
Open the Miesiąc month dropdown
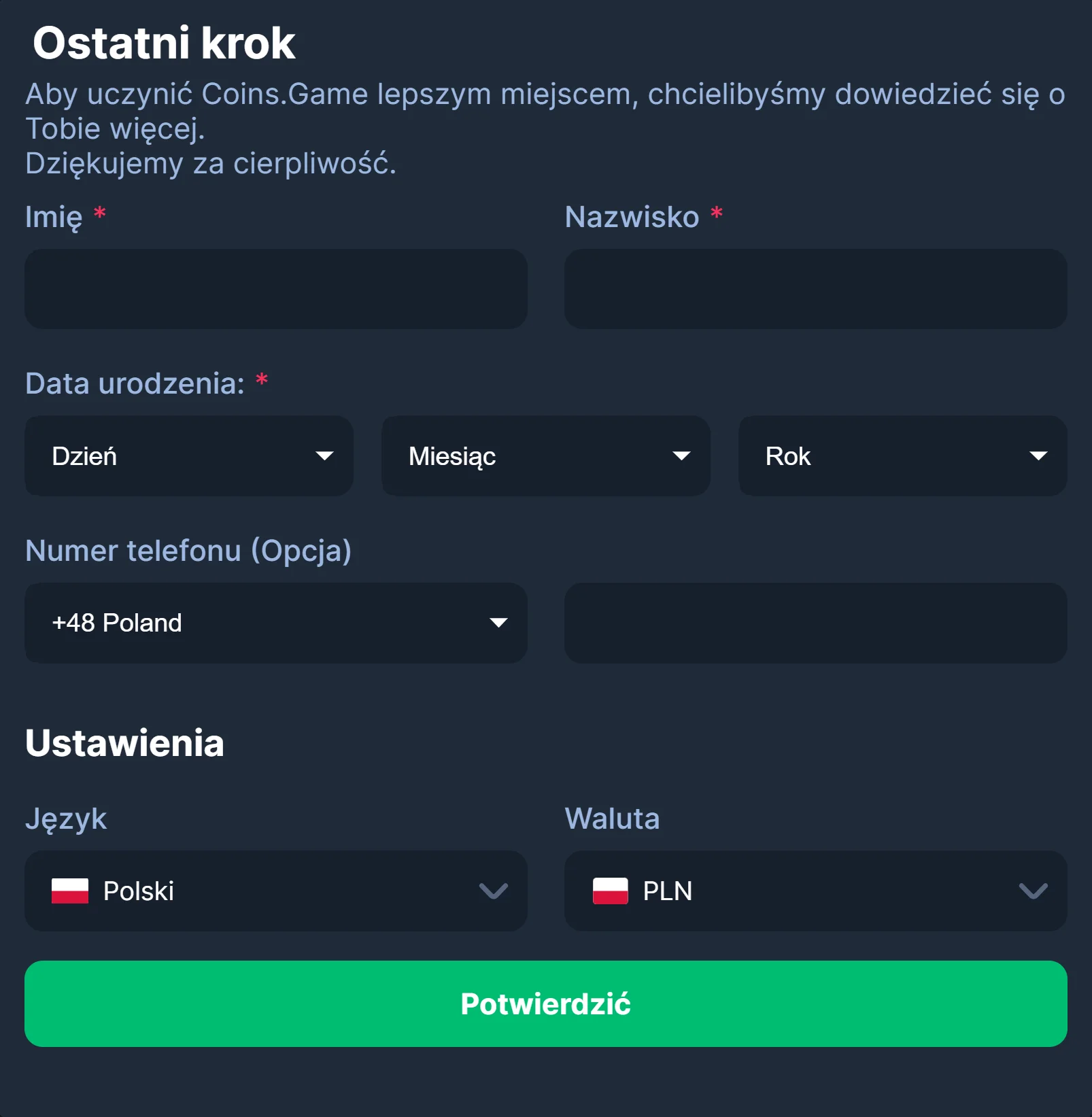pyautogui.click(x=546, y=456)
